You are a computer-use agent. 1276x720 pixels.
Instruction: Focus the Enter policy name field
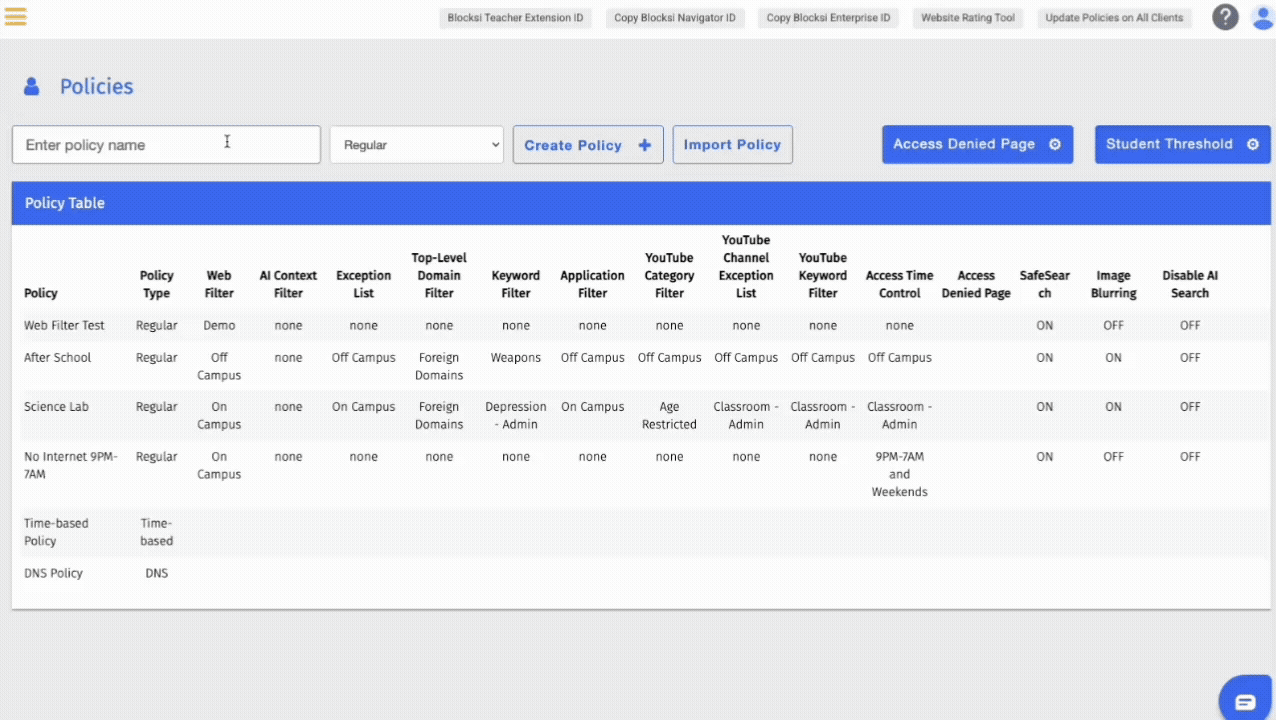(x=166, y=145)
